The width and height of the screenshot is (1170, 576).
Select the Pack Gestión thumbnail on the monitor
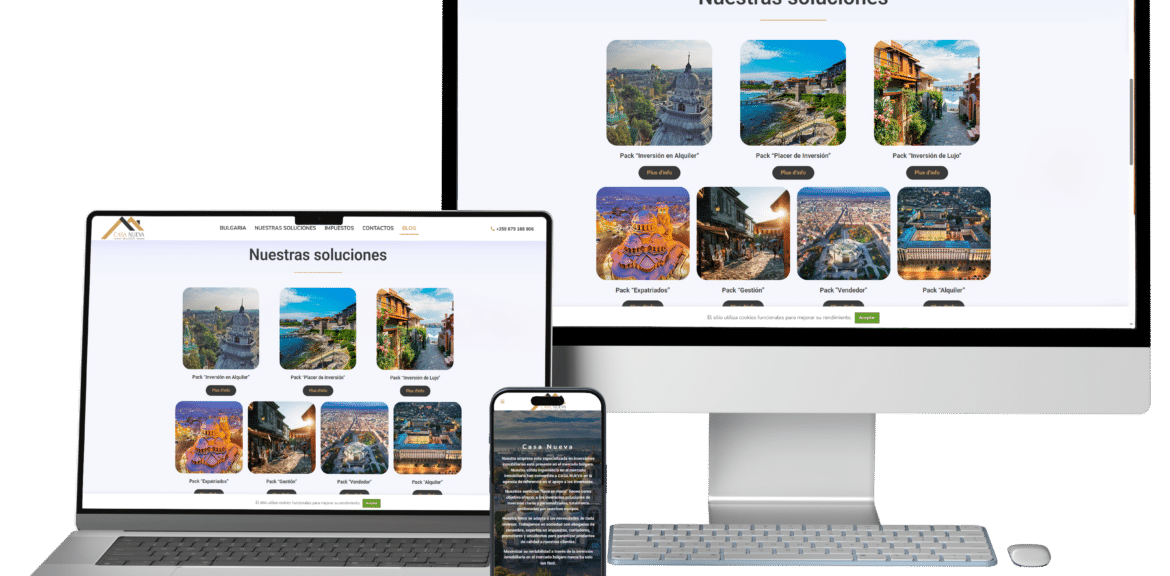click(x=743, y=233)
